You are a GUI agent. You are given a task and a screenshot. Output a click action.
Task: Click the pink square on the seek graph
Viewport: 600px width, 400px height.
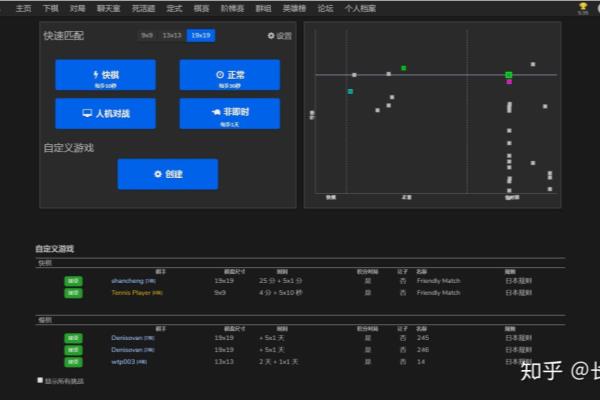[509, 82]
